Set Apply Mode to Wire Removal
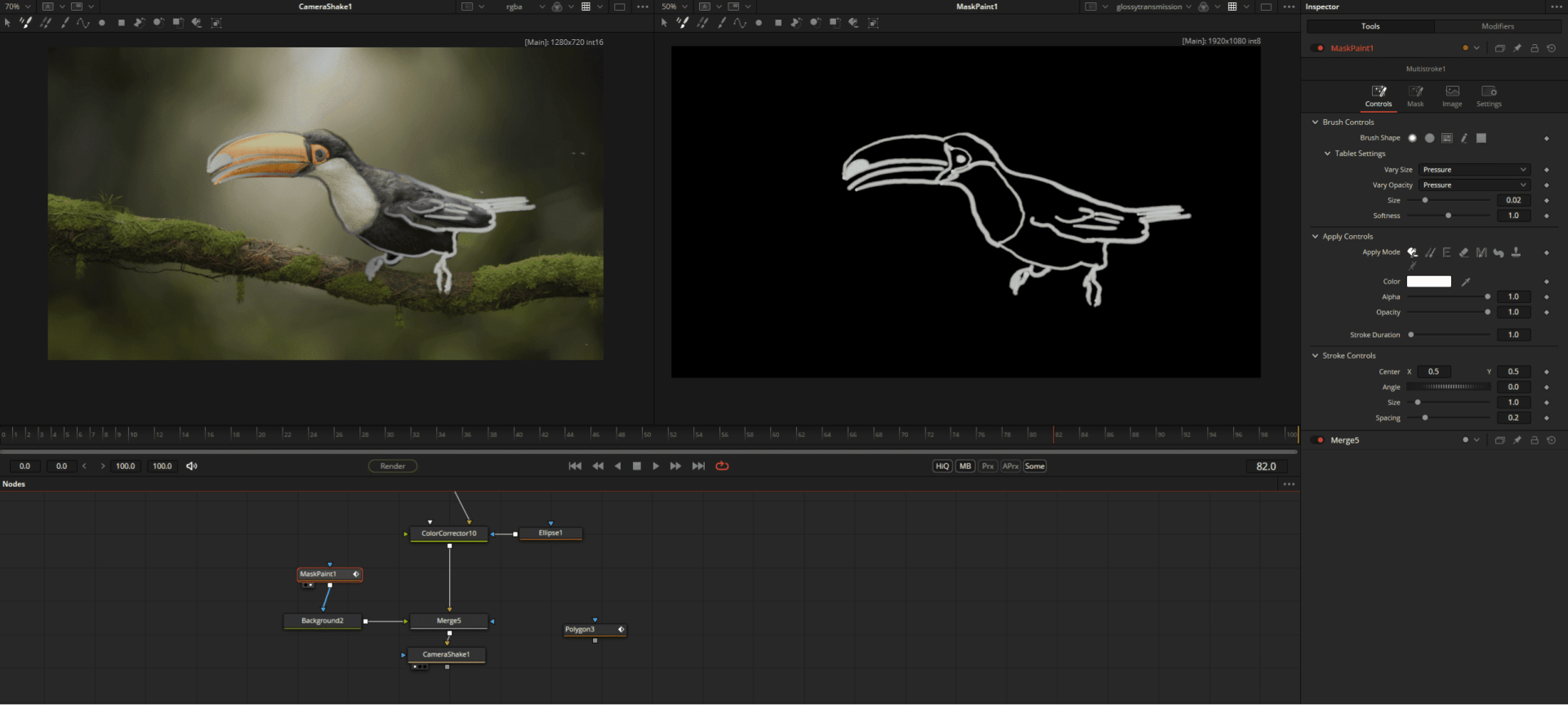This screenshot has height=705, width=1568. [1413, 265]
